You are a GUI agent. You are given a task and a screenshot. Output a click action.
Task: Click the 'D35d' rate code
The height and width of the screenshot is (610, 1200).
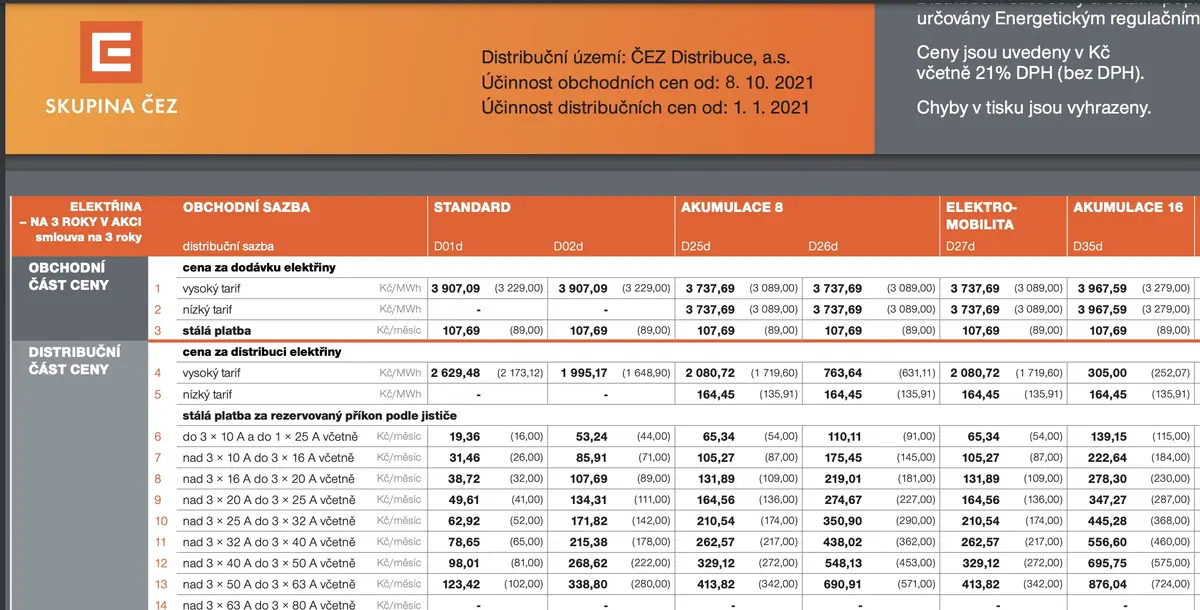(1089, 245)
